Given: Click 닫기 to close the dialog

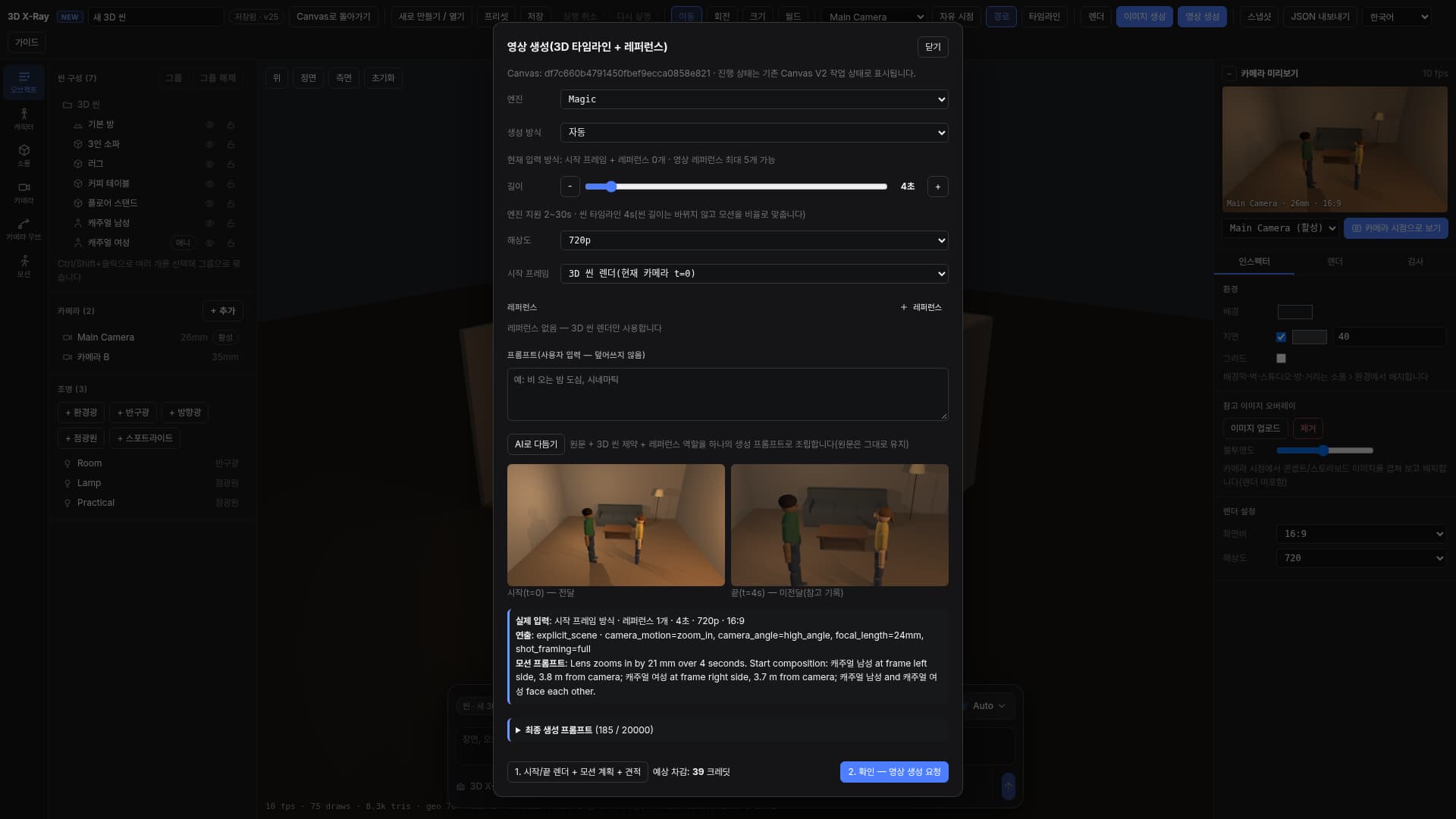Looking at the screenshot, I should tap(933, 47).
